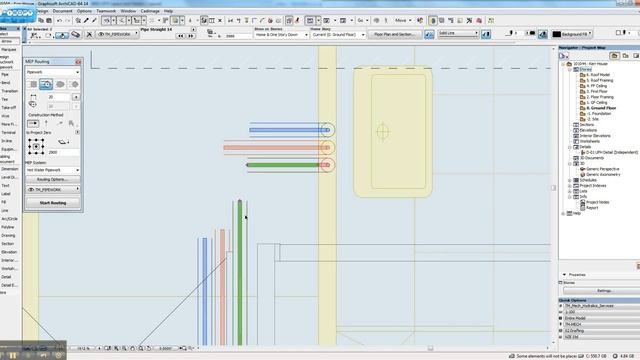640x360 pixels.
Task: Click the black Background Fill color swatch
Action: point(557,35)
